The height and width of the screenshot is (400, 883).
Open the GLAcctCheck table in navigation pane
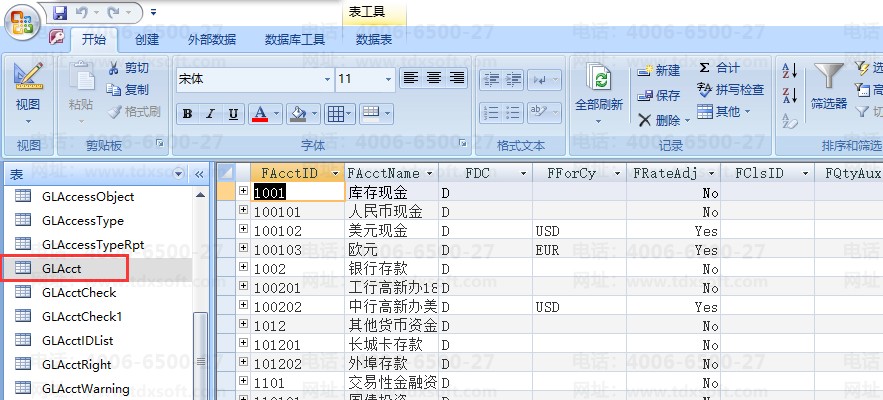(79, 293)
